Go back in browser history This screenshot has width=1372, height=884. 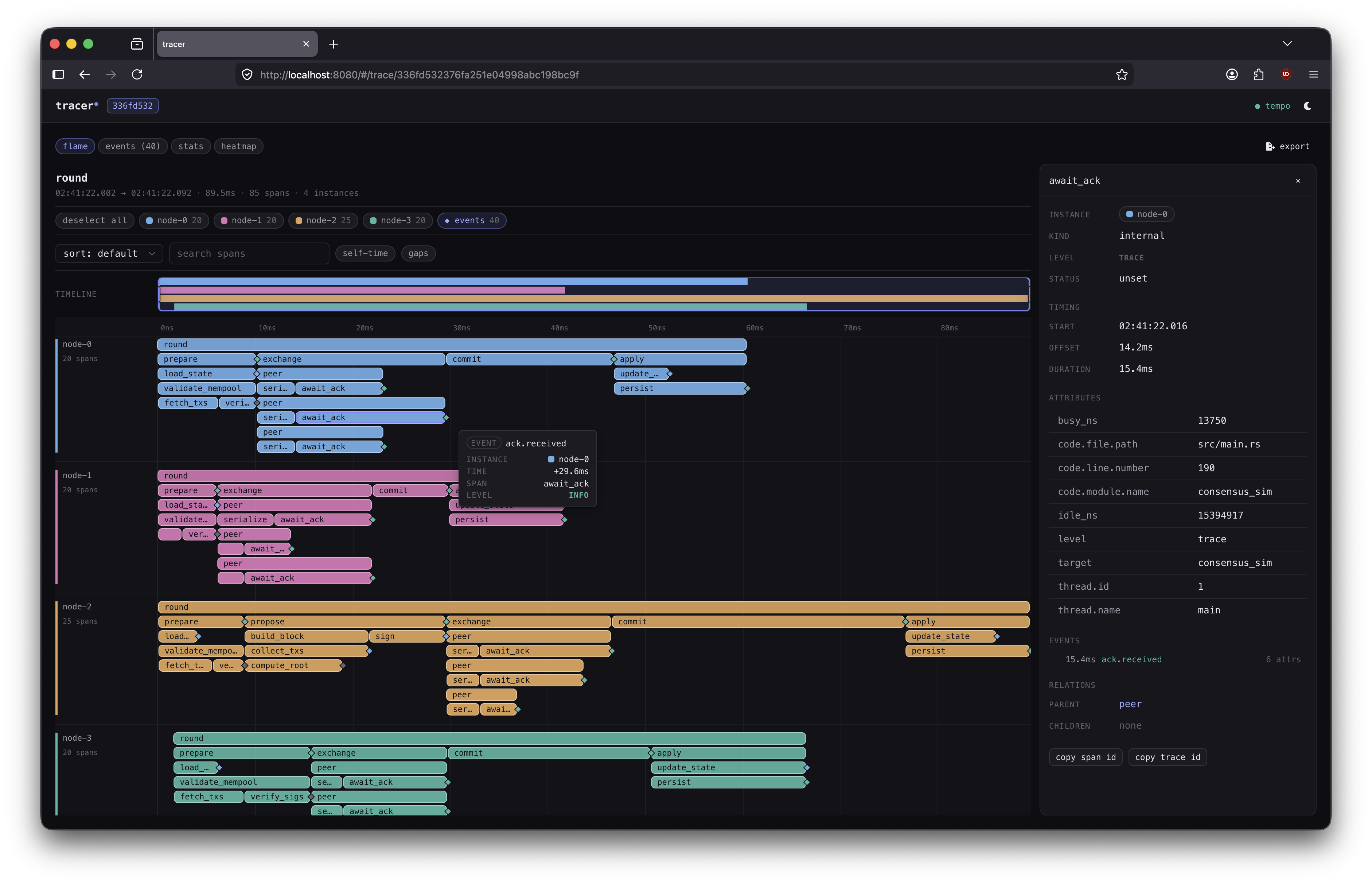click(x=84, y=75)
